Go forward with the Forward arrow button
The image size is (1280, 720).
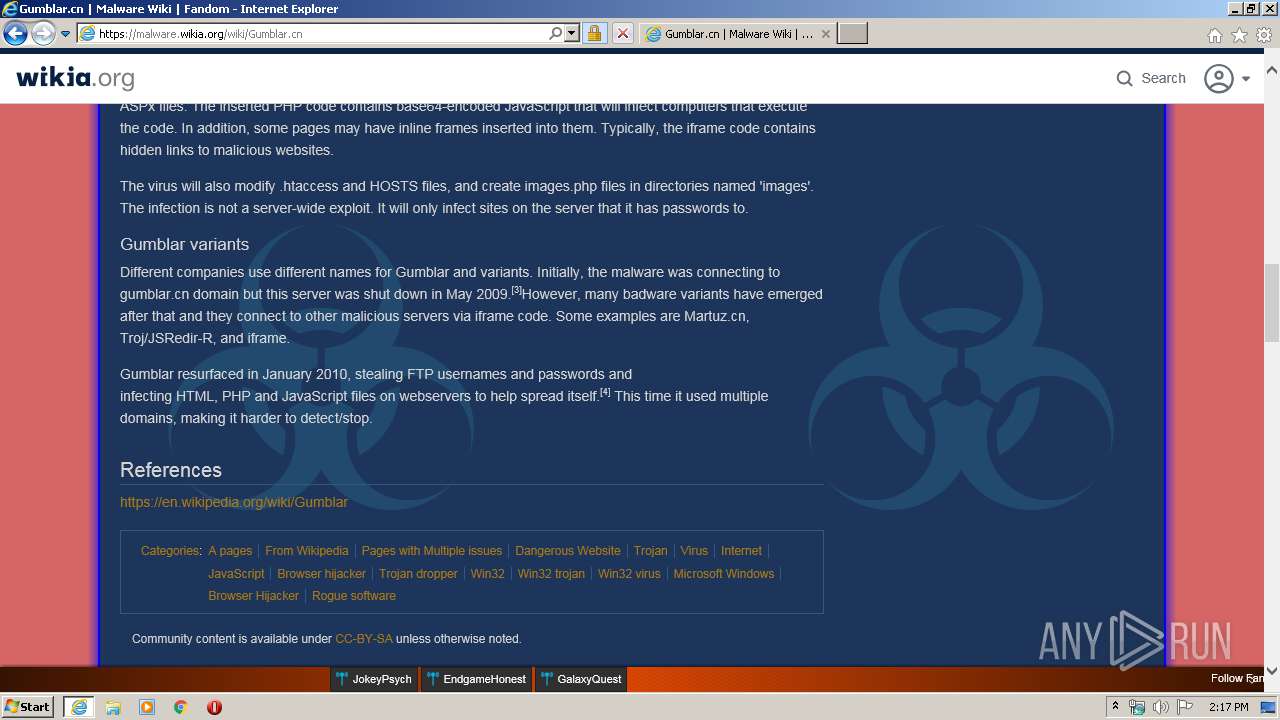pyautogui.click(x=43, y=33)
